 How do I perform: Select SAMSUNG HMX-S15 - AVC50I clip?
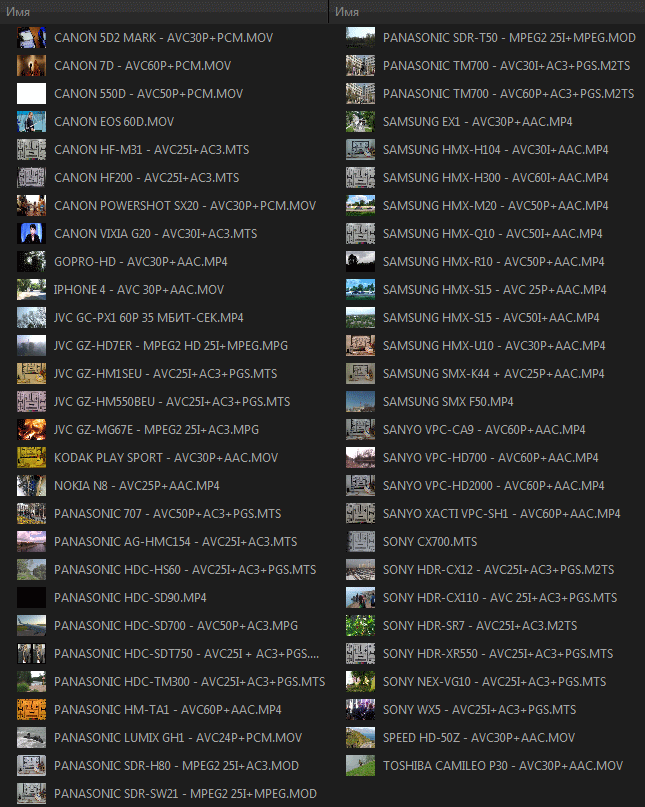point(492,318)
